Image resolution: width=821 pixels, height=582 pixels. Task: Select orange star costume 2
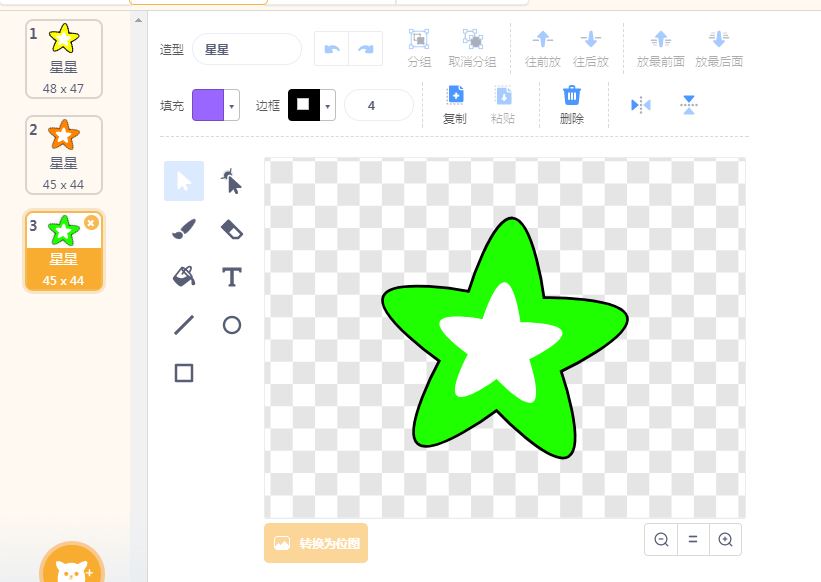coord(64,155)
